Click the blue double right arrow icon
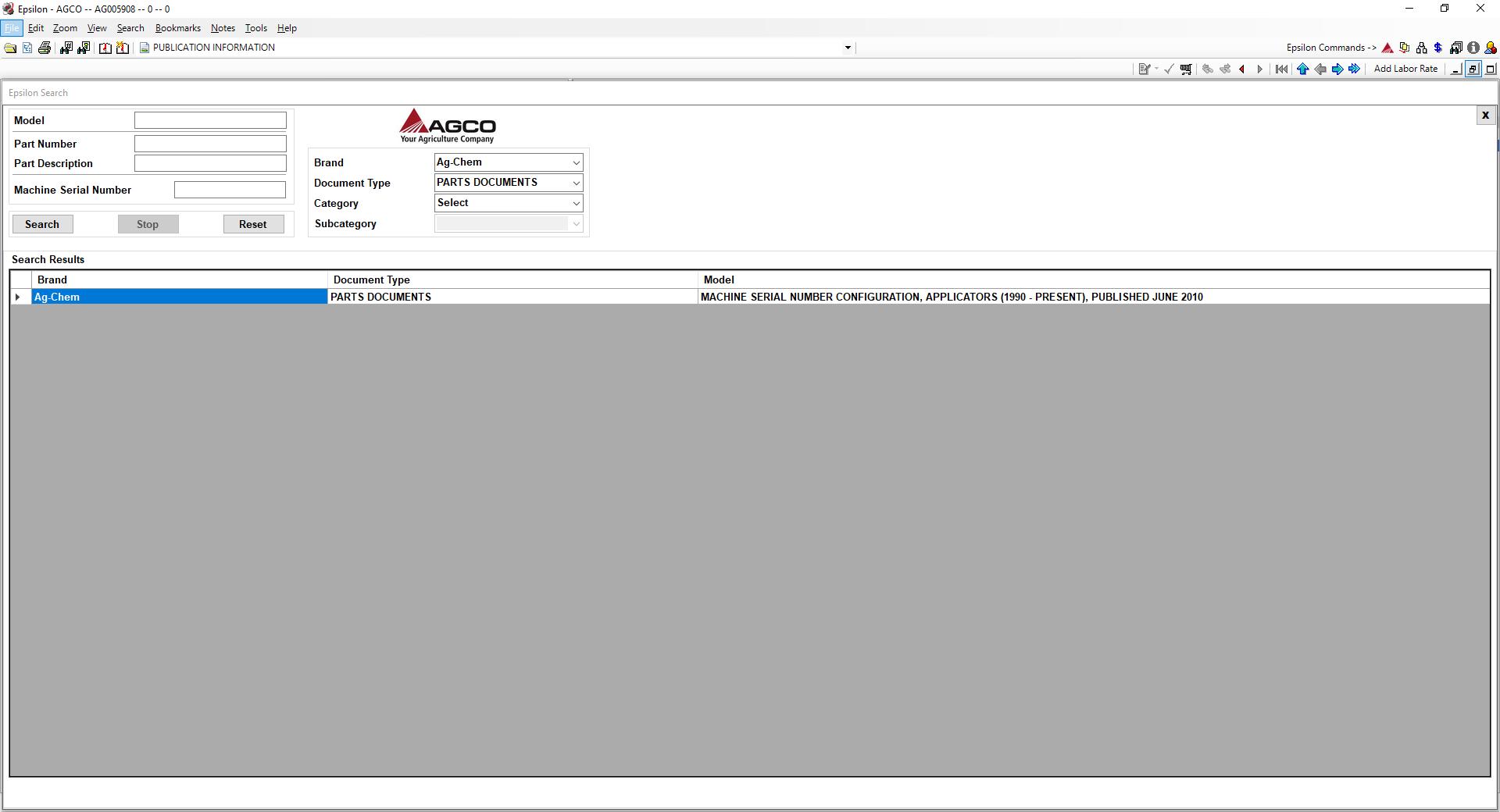 click(x=1355, y=69)
